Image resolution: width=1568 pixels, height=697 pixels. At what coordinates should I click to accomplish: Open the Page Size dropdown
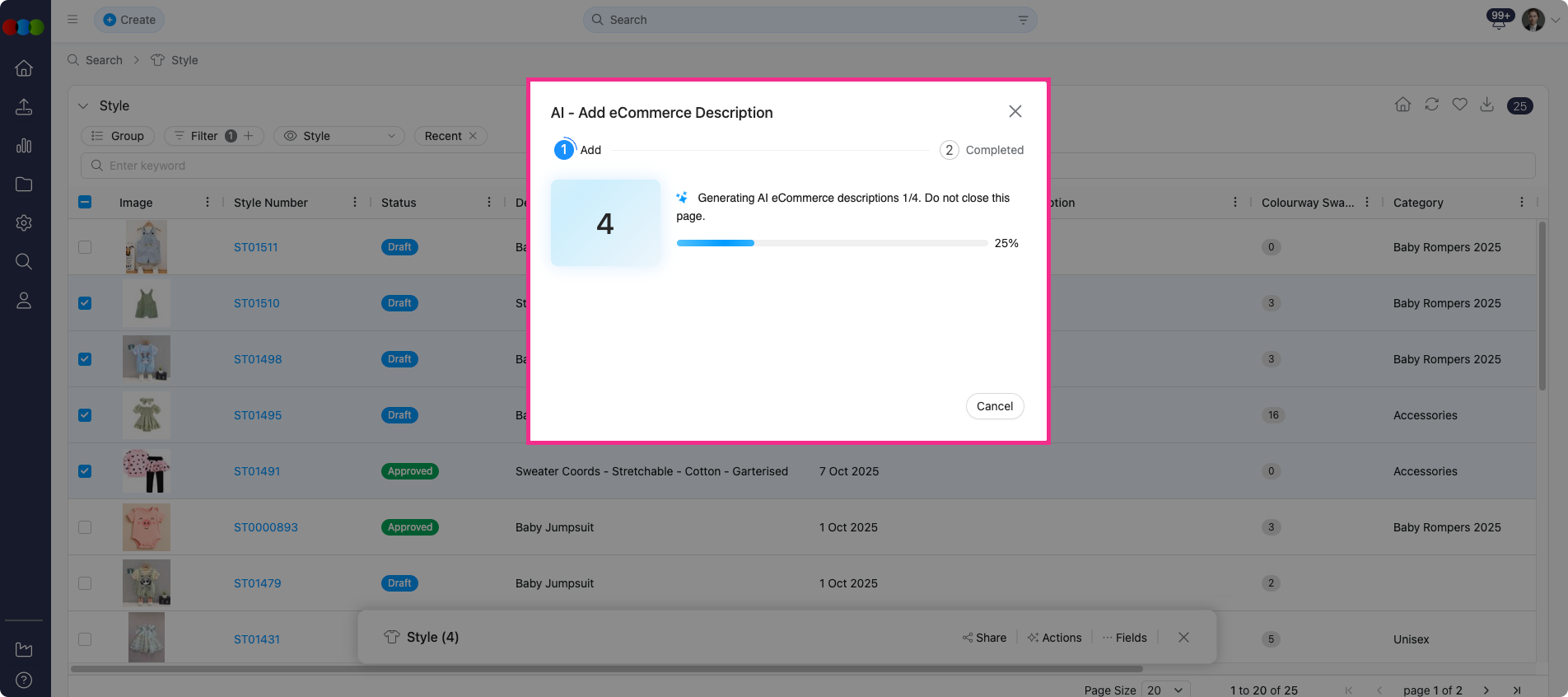tap(1166, 690)
